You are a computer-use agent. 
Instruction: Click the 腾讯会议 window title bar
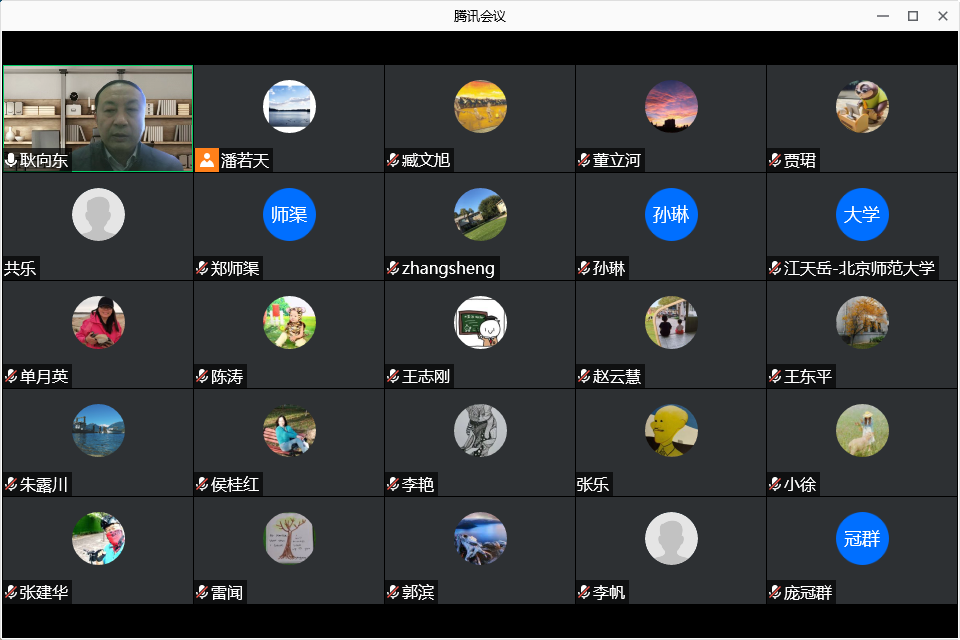[480, 16]
